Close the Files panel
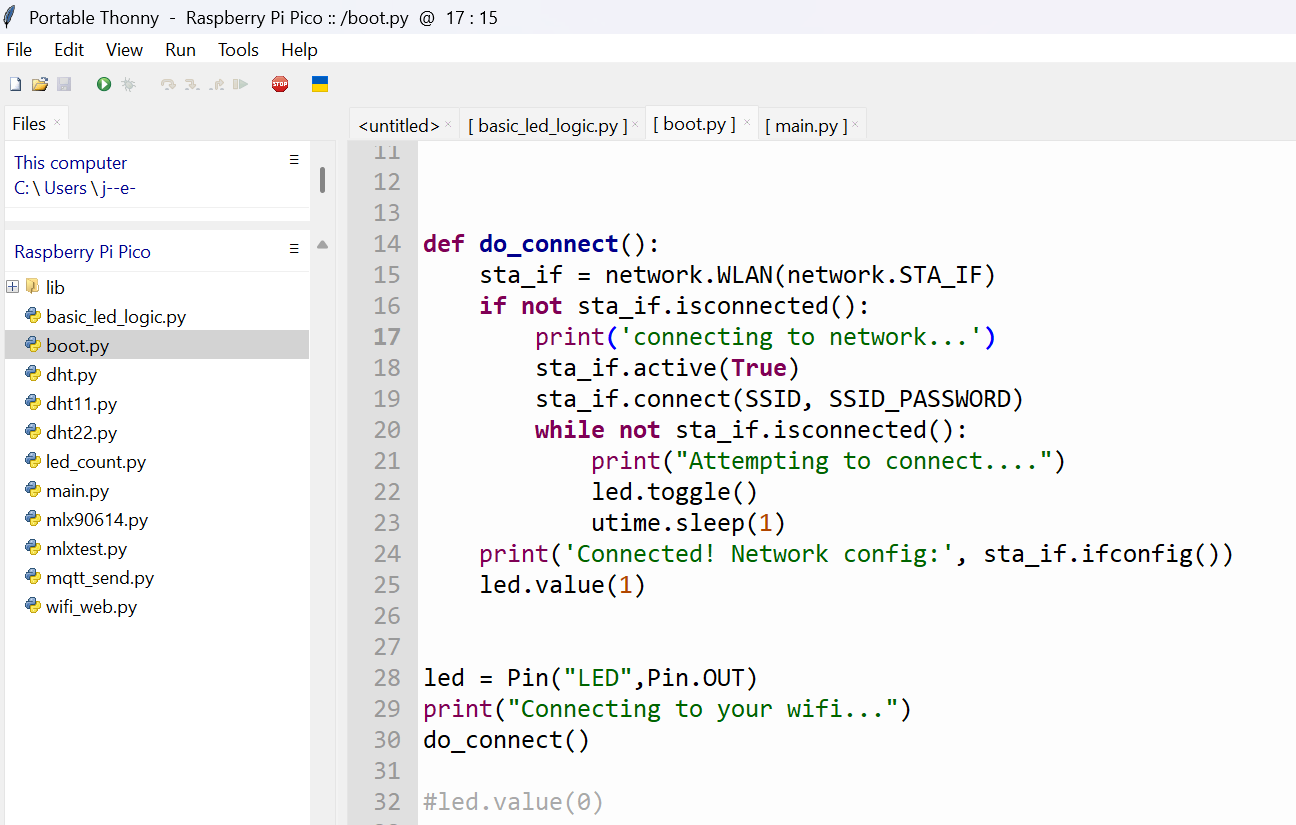 [x=57, y=122]
